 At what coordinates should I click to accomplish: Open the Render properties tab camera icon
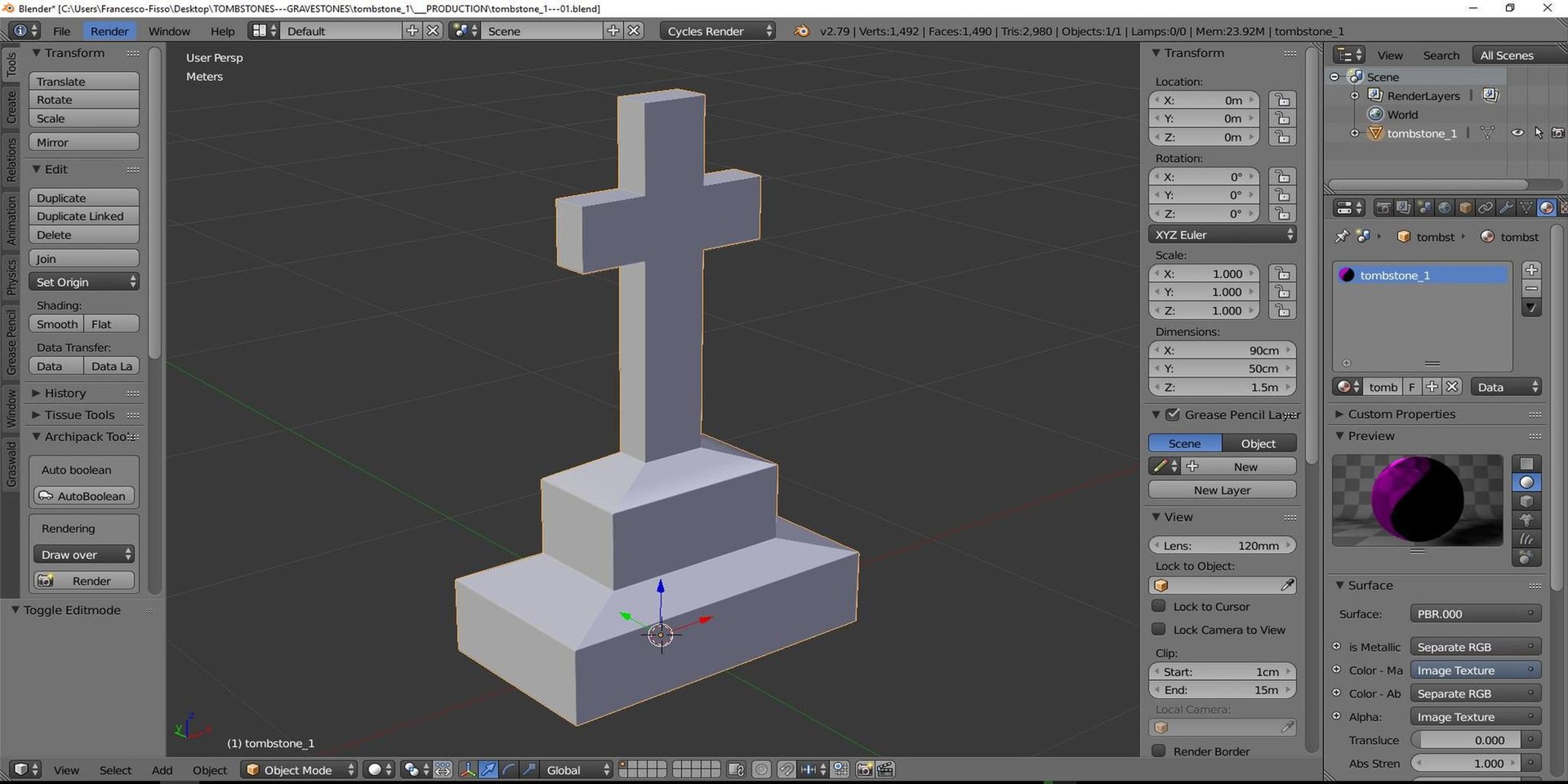coord(1383,207)
